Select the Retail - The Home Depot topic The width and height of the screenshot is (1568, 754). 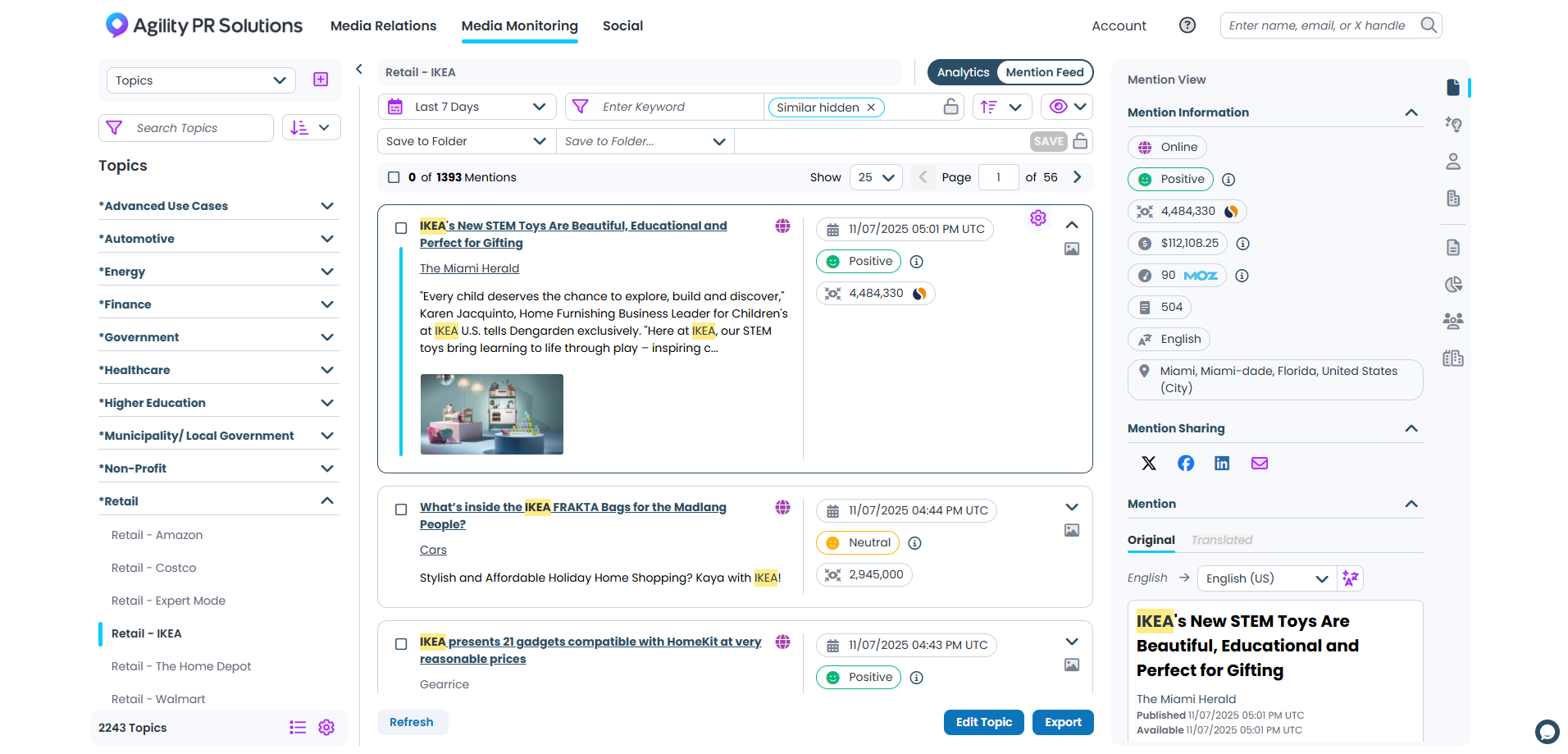pos(181,666)
